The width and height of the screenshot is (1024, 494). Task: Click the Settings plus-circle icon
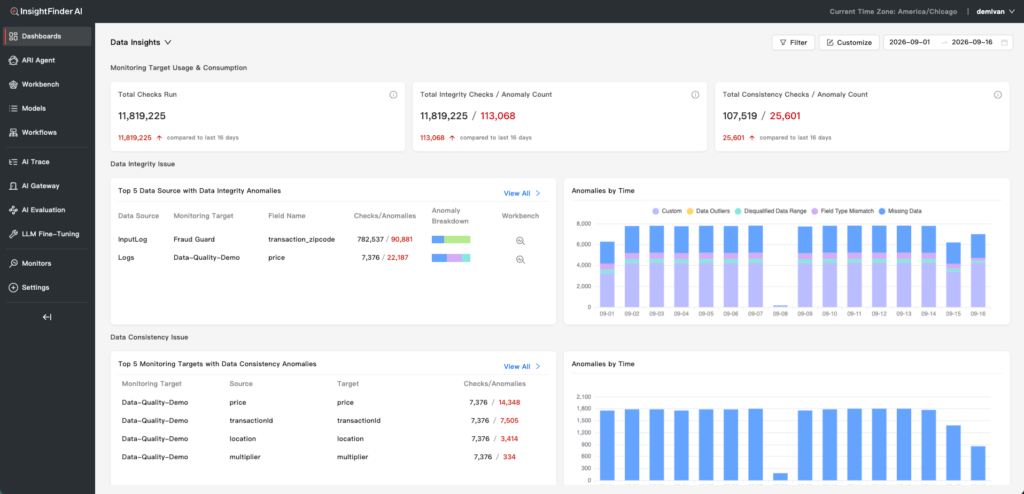pos(12,288)
